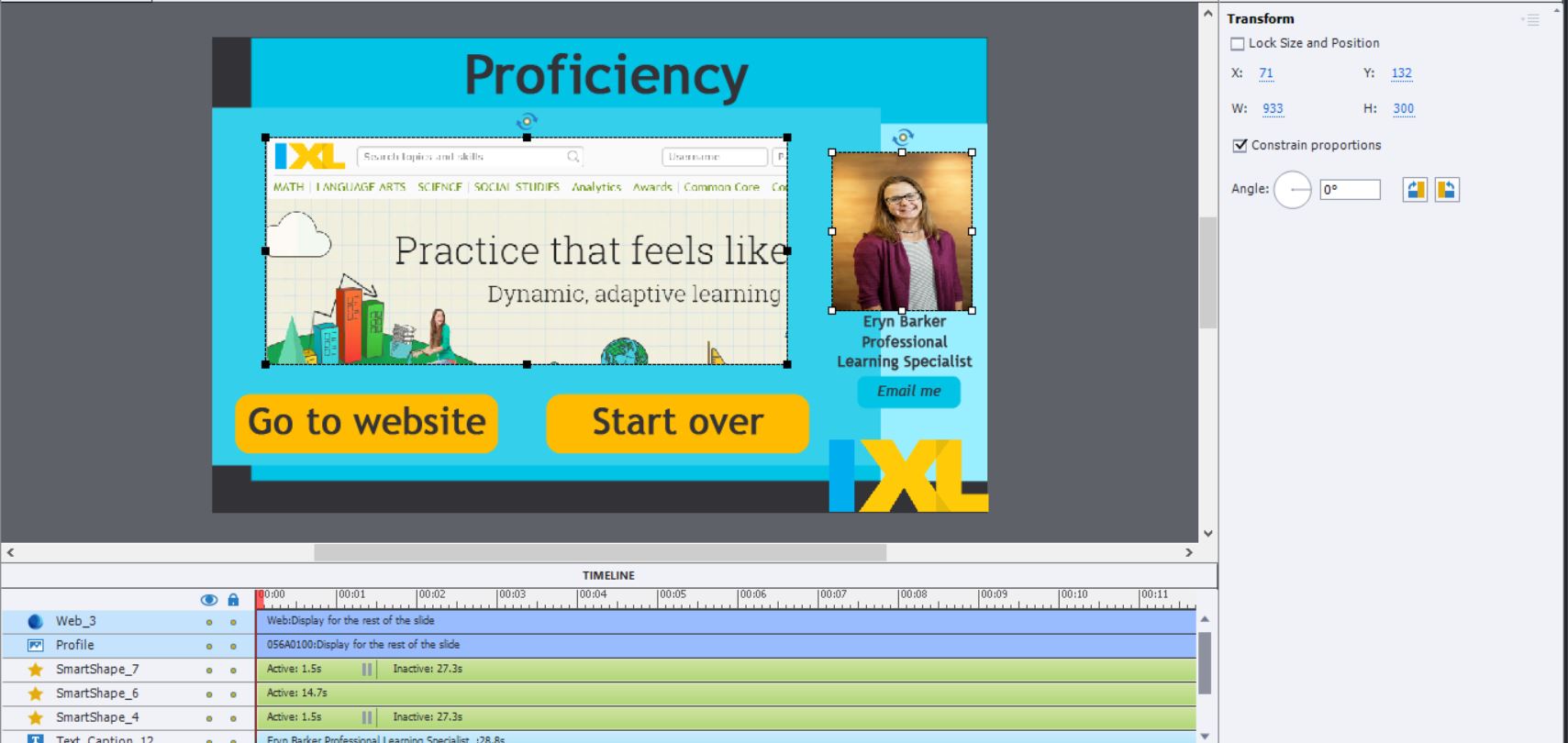Lock the SmartShape_4 layer
Image resolution: width=1568 pixels, height=743 pixels.
(x=233, y=718)
